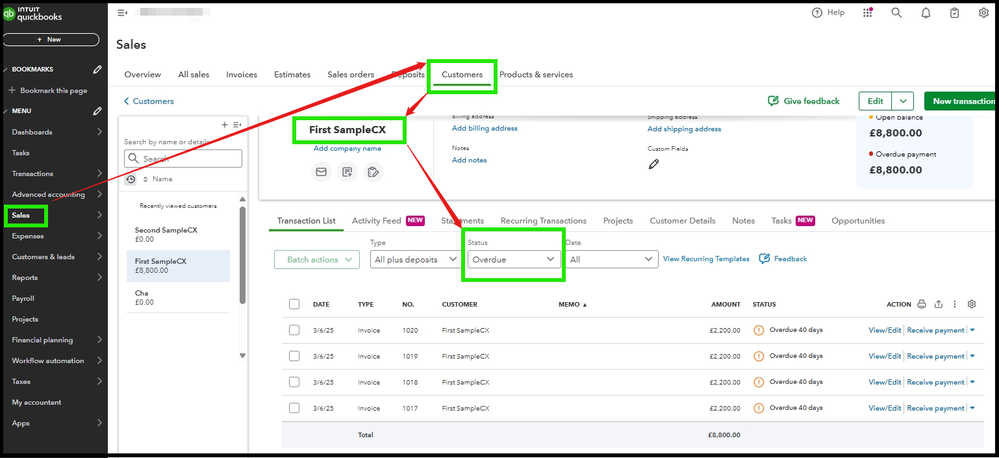
Task: Click the MEMO column sort arrow
Action: (x=585, y=305)
